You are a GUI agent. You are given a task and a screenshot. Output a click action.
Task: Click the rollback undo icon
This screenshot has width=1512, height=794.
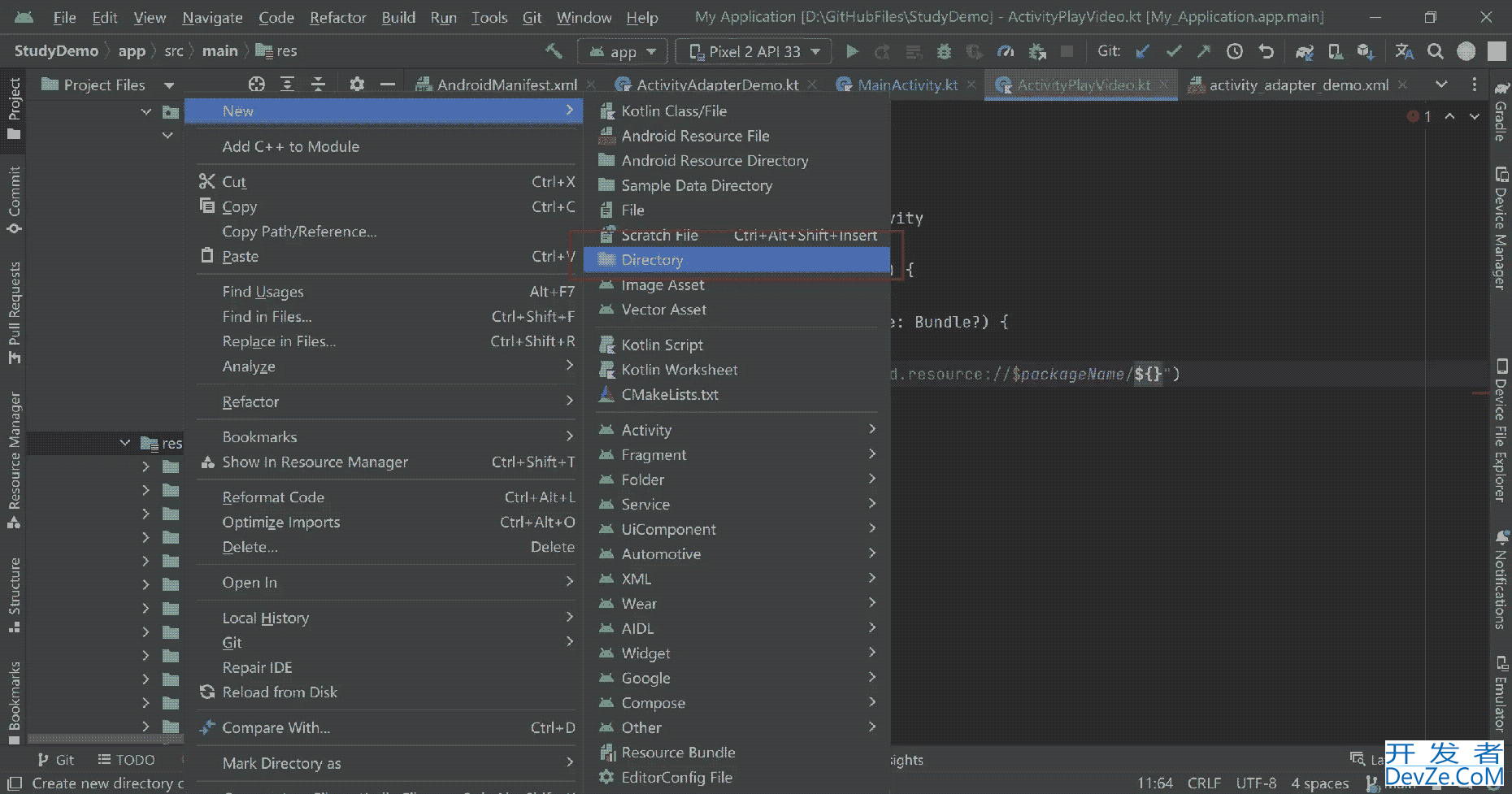coord(1266,51)
